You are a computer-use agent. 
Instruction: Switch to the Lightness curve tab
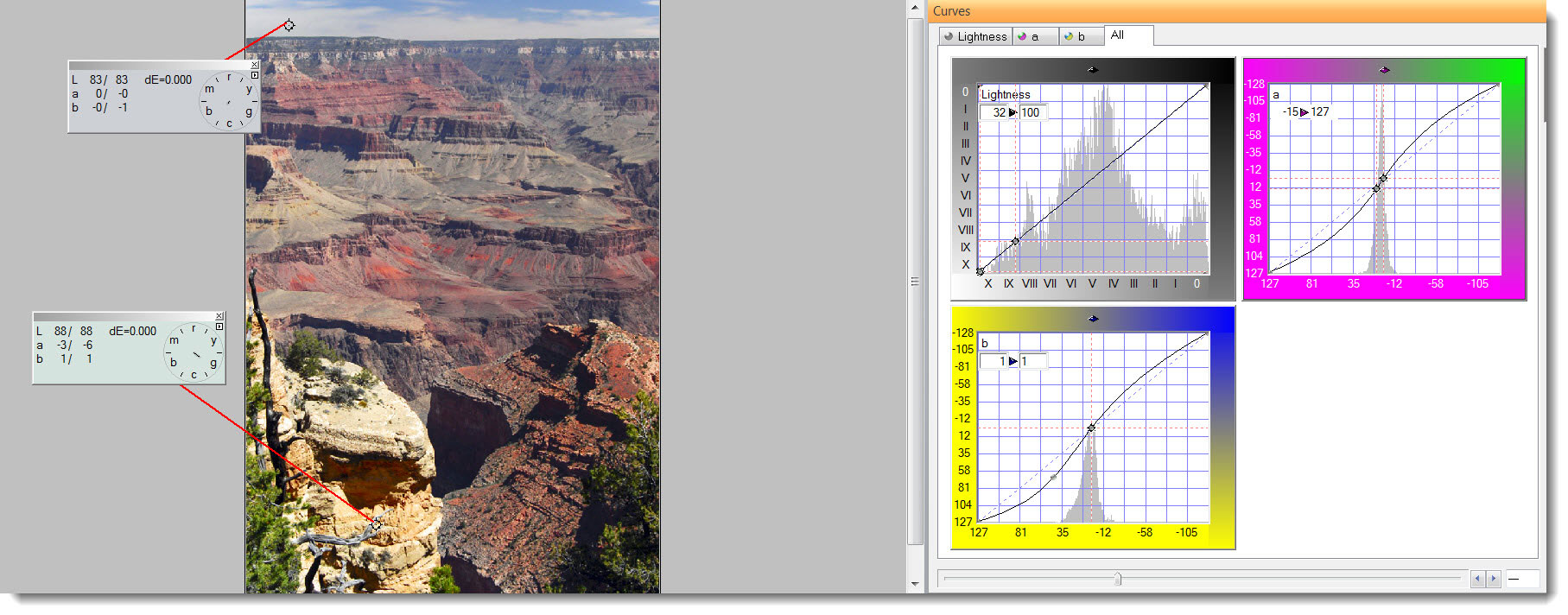975,36
